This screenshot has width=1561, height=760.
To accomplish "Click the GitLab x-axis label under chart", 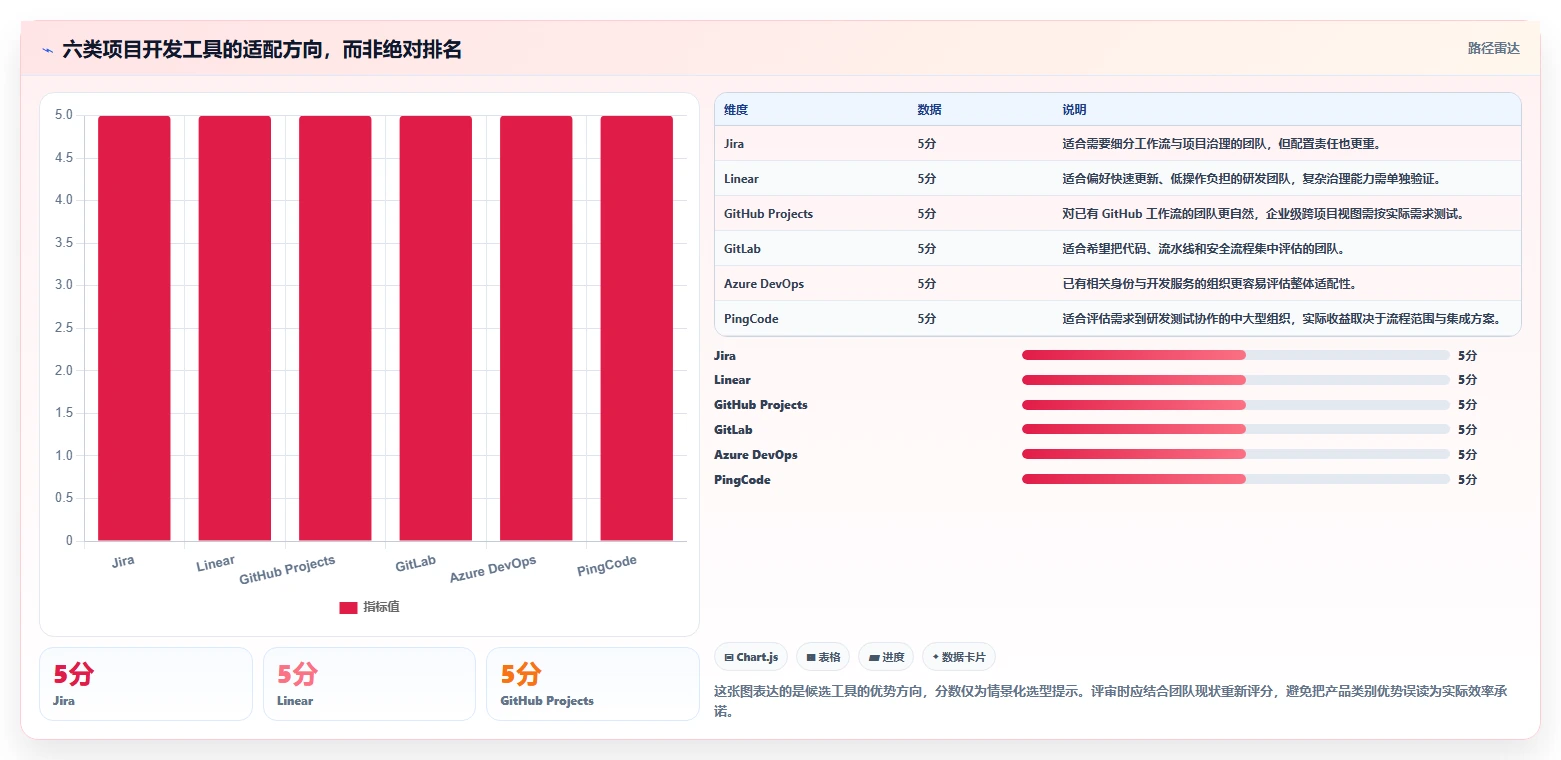I will pos(416,564).
